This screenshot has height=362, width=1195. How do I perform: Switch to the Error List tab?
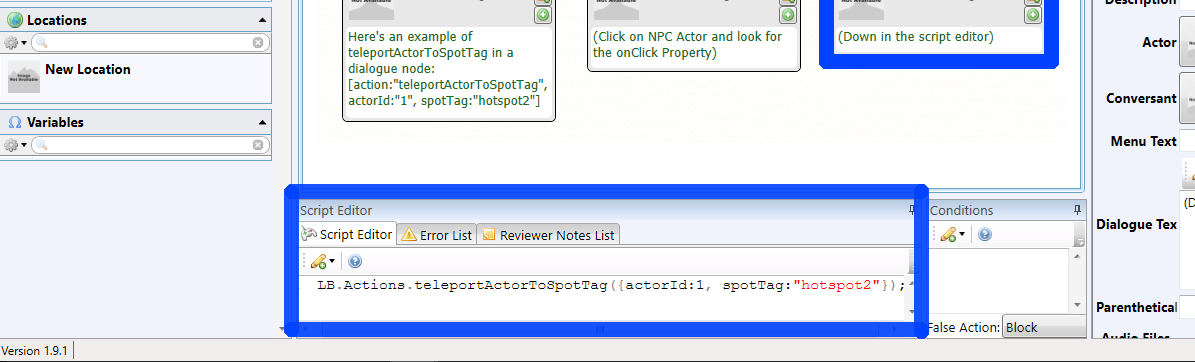coord(437,235)
